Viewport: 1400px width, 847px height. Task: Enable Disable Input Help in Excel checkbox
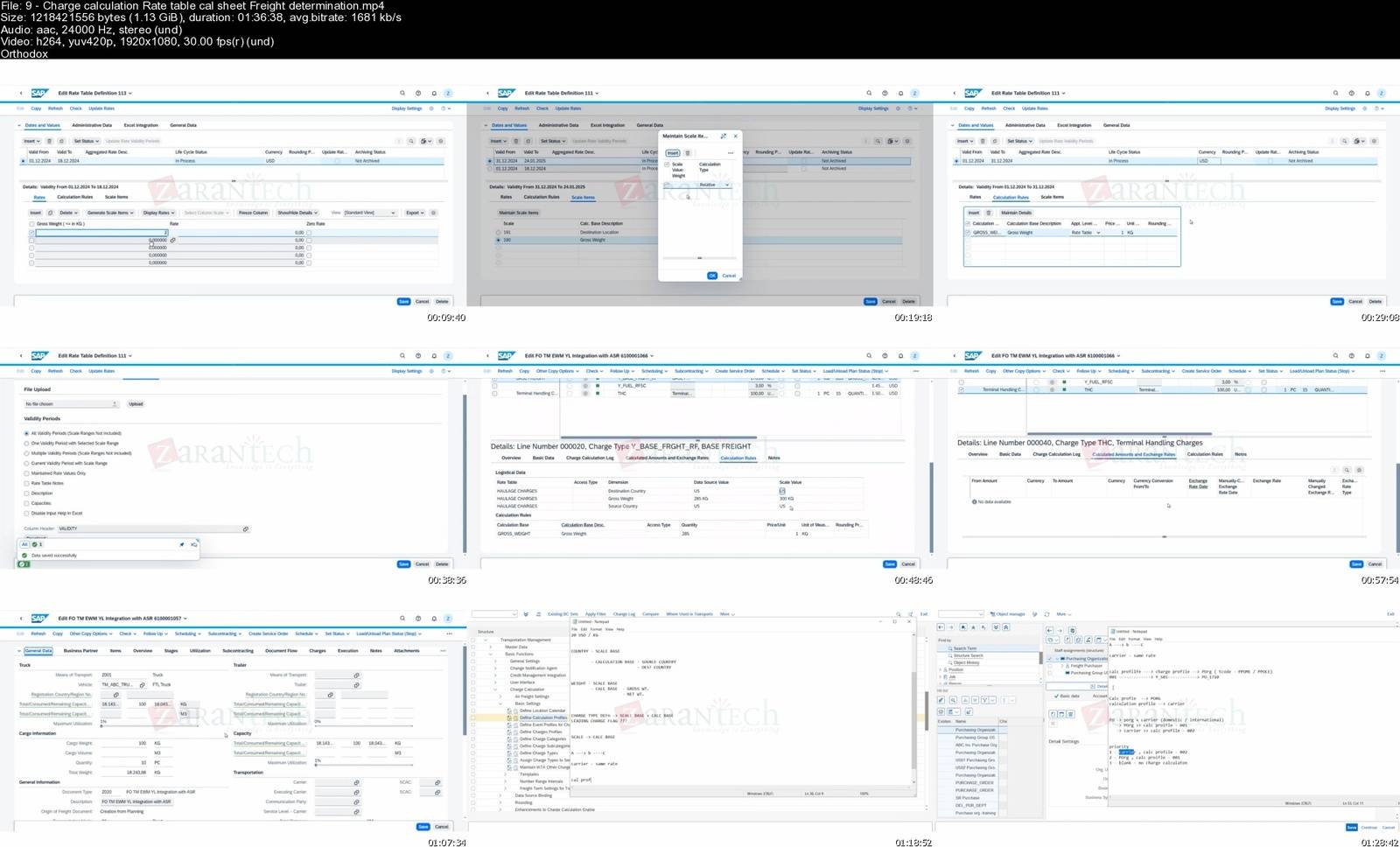26,513
